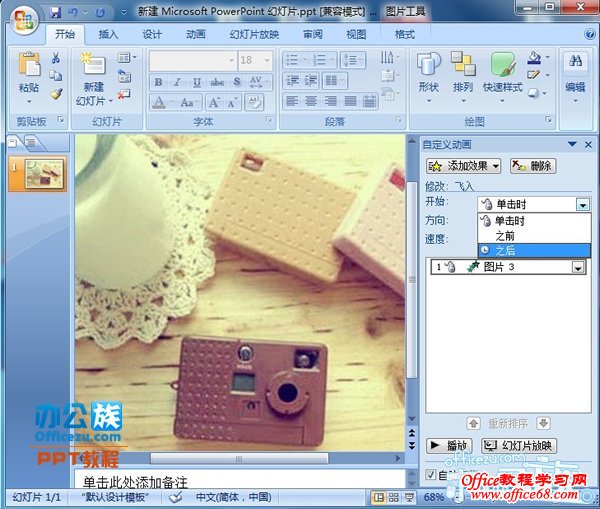Open the 幻灯片放映 ribbon tab
The width and height of the screenshot is (600, 509).
pyautogui.click(x=254, y=35)
